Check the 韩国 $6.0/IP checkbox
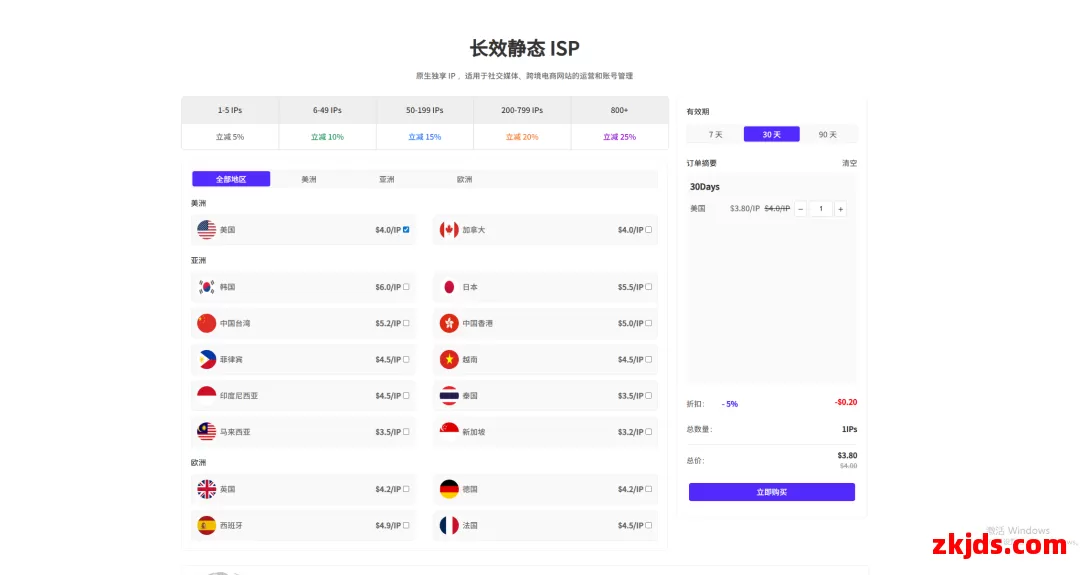 (x=406, y=287)
